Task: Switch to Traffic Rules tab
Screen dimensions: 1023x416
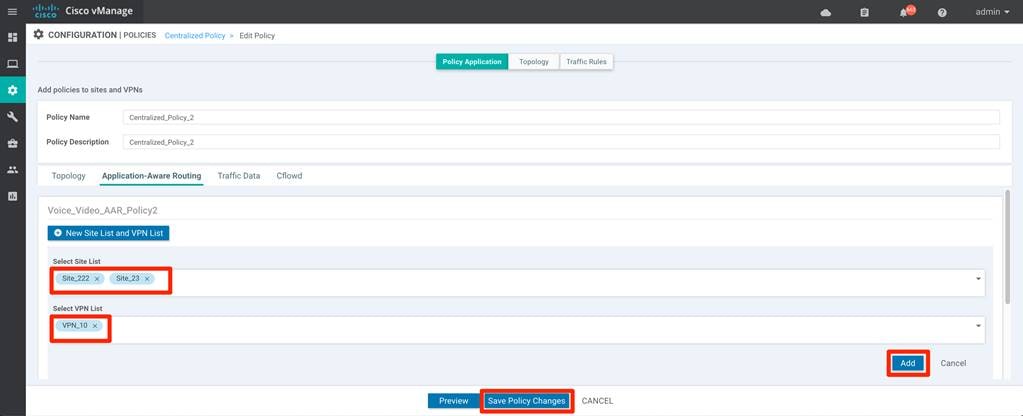Action: coord(587,61)
